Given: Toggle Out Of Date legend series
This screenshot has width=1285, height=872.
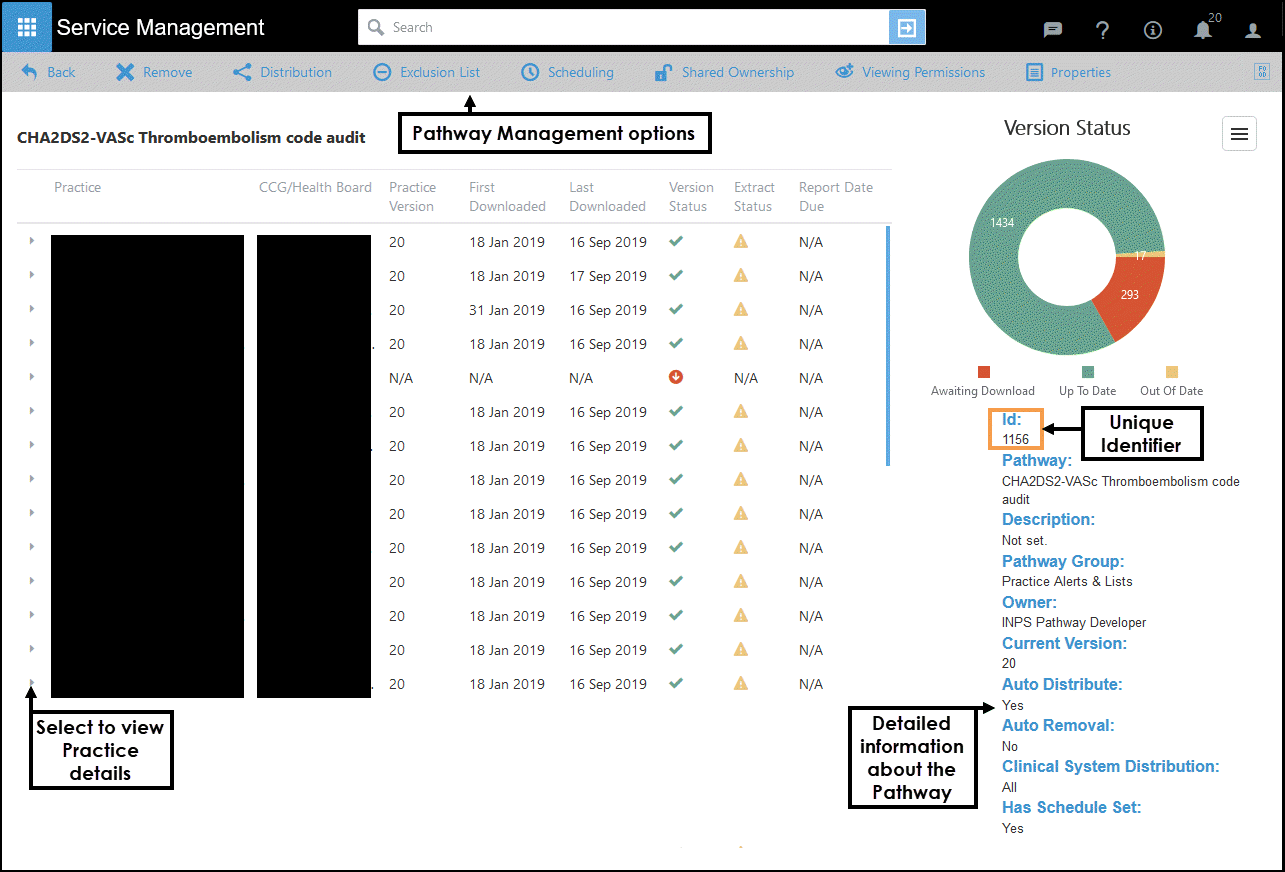Looking at the screenshot, I should click(x=1172, y=381).
